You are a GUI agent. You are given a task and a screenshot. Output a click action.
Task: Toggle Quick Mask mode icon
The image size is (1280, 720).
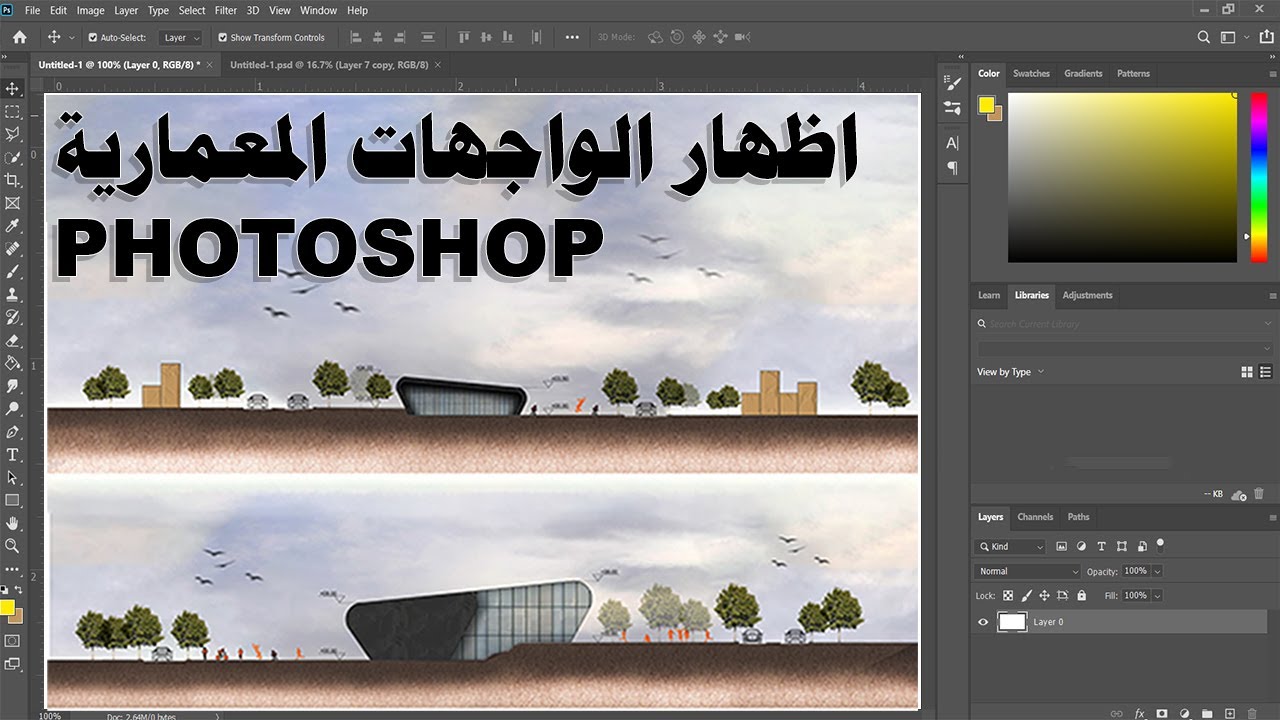click(x=13, y=640)
